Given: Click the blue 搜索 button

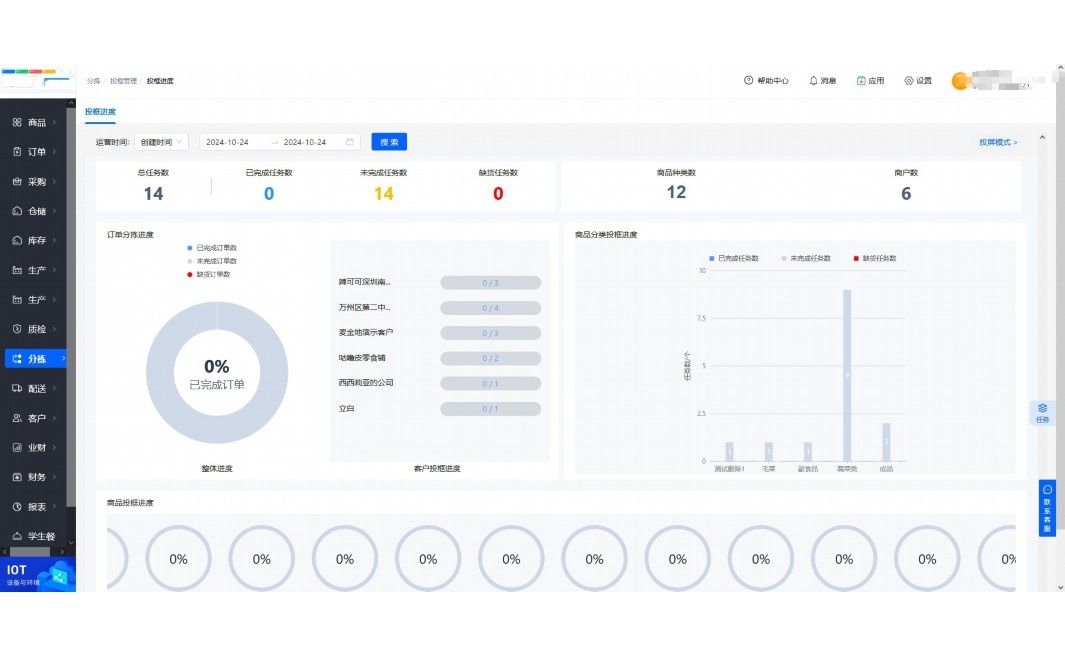Looking at the screenshot, I should click(x=389, y=142).
